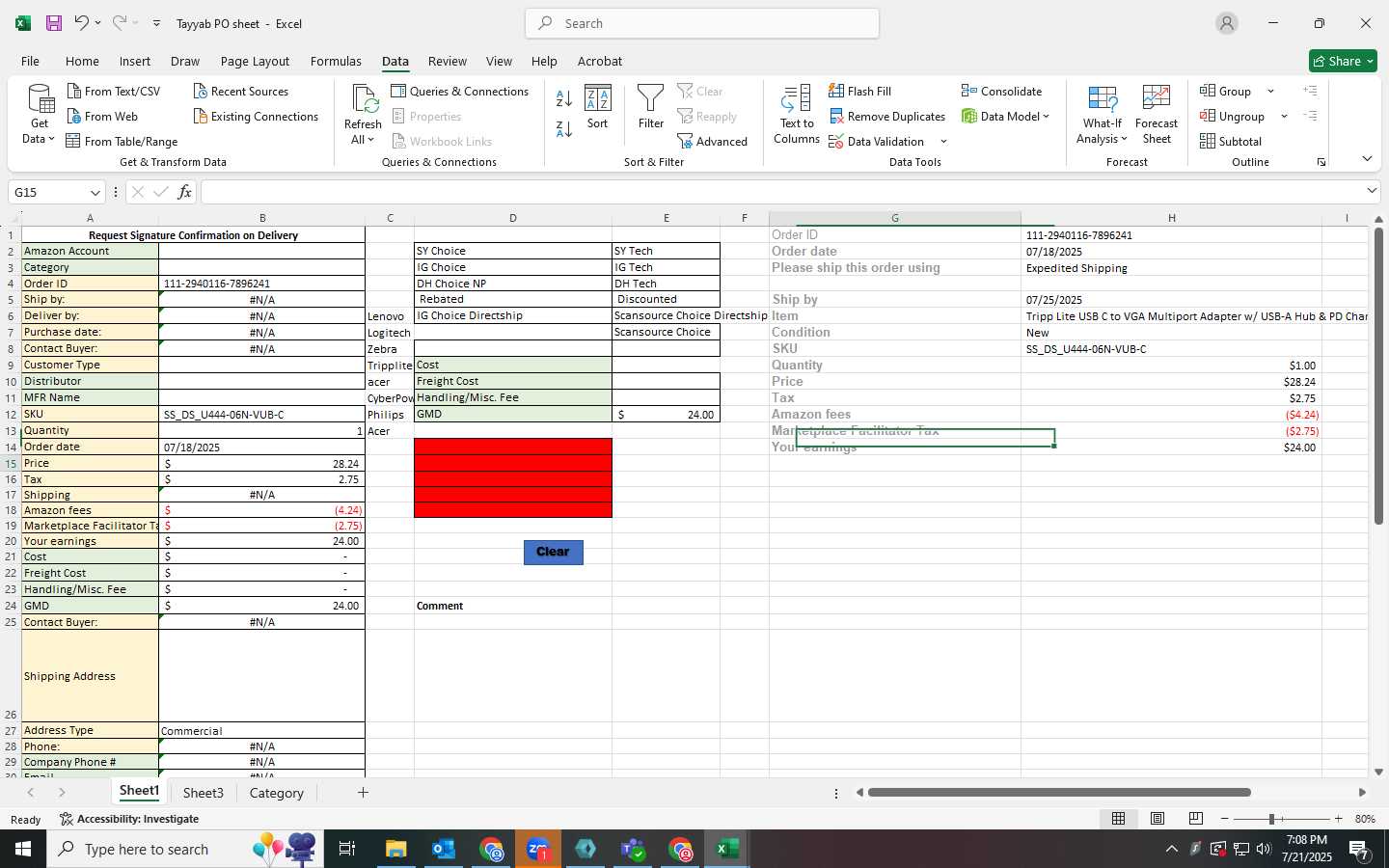Click the Search box in title bar
The width and height of the screenshot is (1389, 868).
[x=702, y=23]
